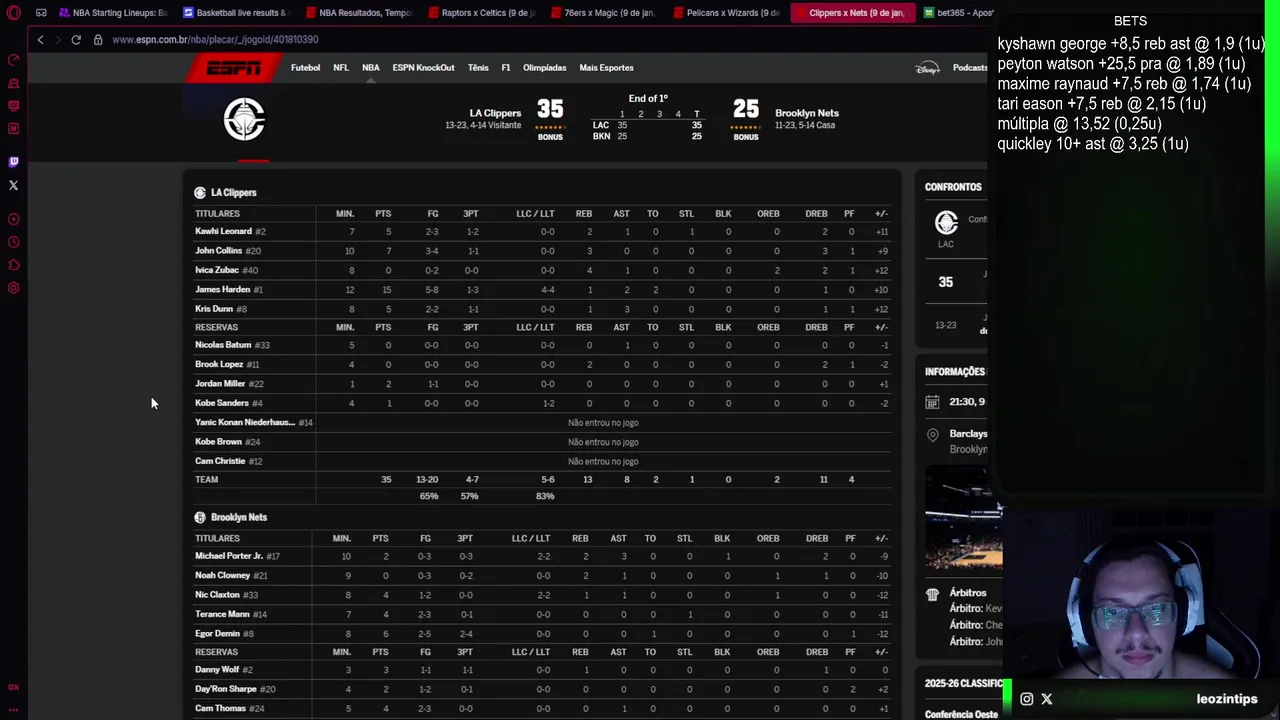Viewport: 1280px width, 720px height.
Task: Open Day'Ron Sharpe player link
Action: 226,689
